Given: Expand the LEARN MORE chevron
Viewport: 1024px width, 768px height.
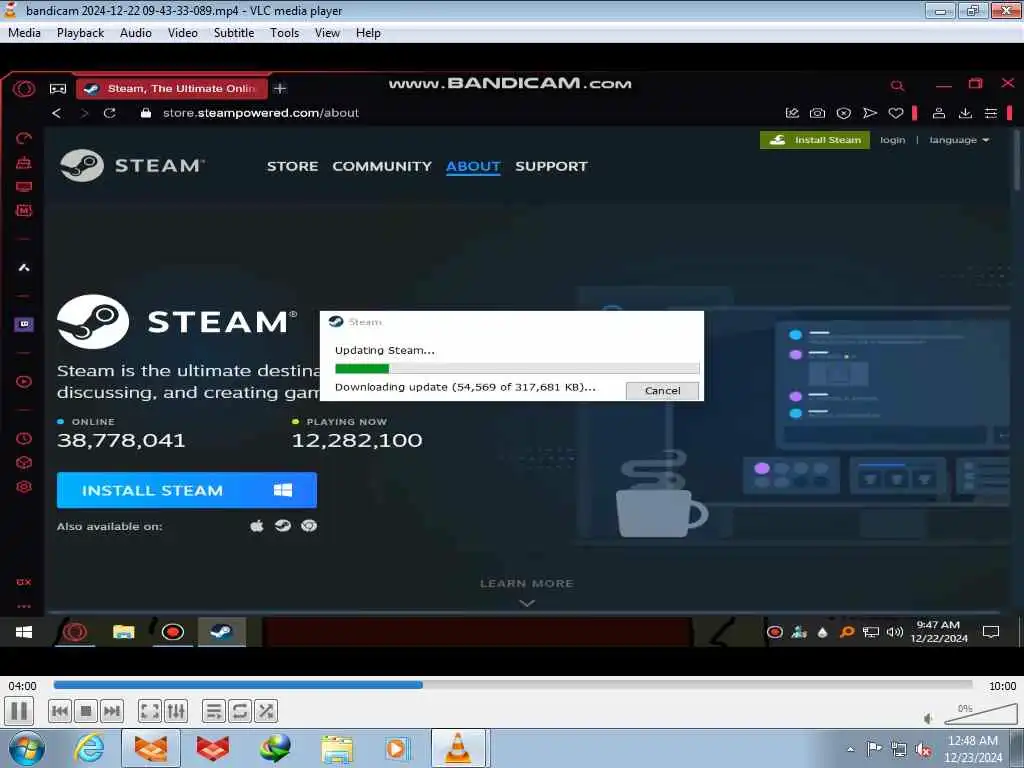Looking at the screenshot, I should pos(527,603).
